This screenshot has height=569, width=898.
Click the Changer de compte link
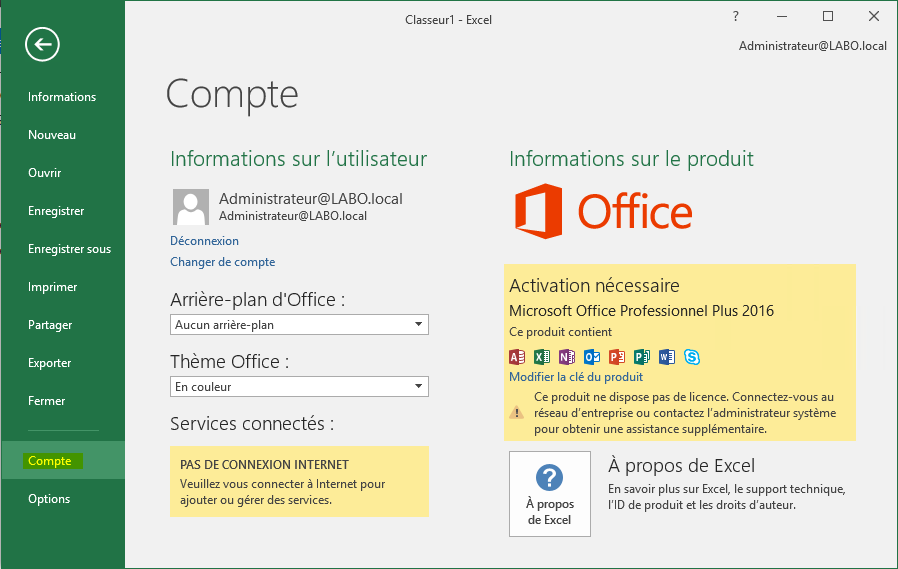223,262
